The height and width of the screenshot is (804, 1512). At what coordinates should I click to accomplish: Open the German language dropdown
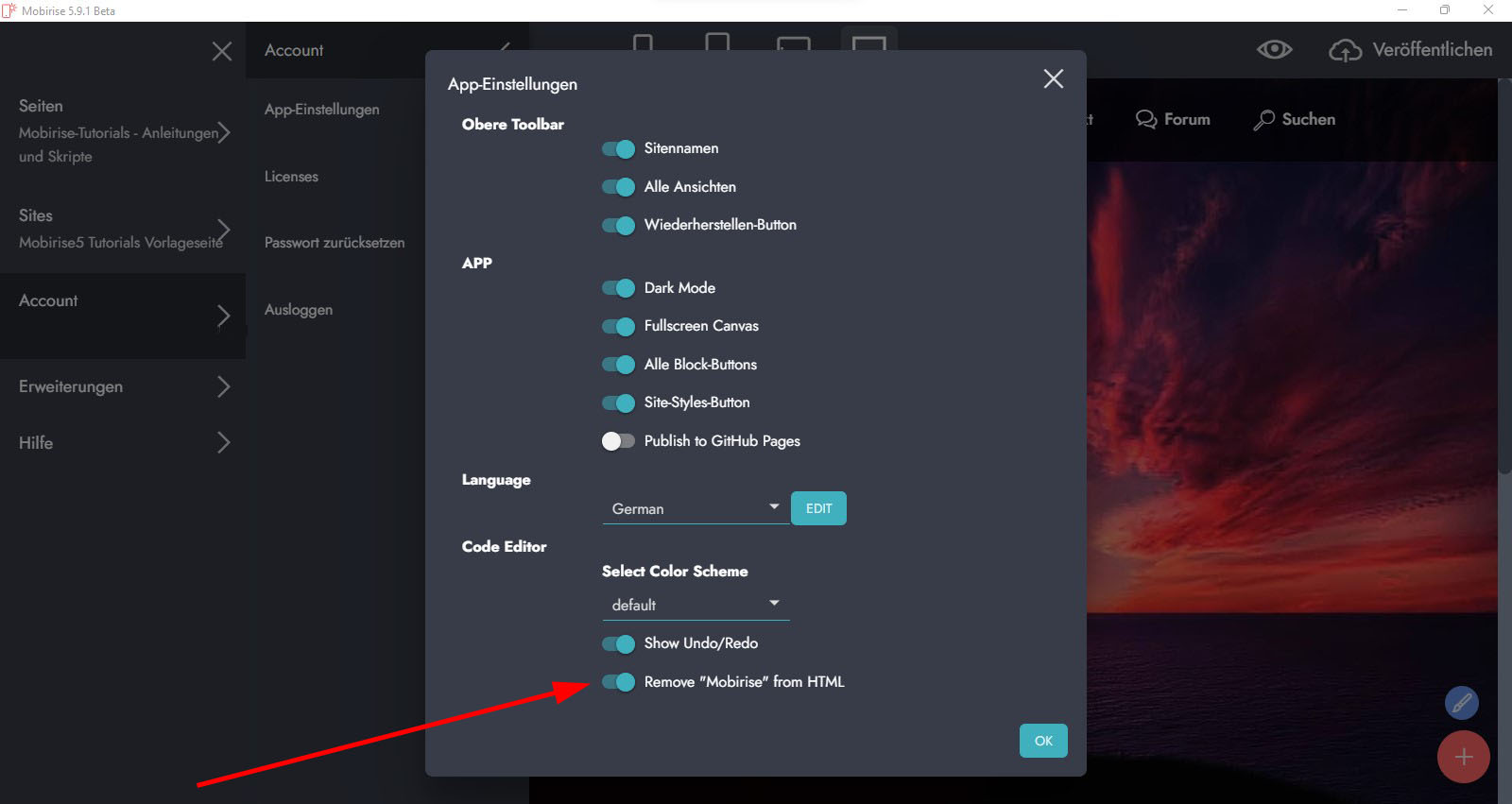pos(696,508)
